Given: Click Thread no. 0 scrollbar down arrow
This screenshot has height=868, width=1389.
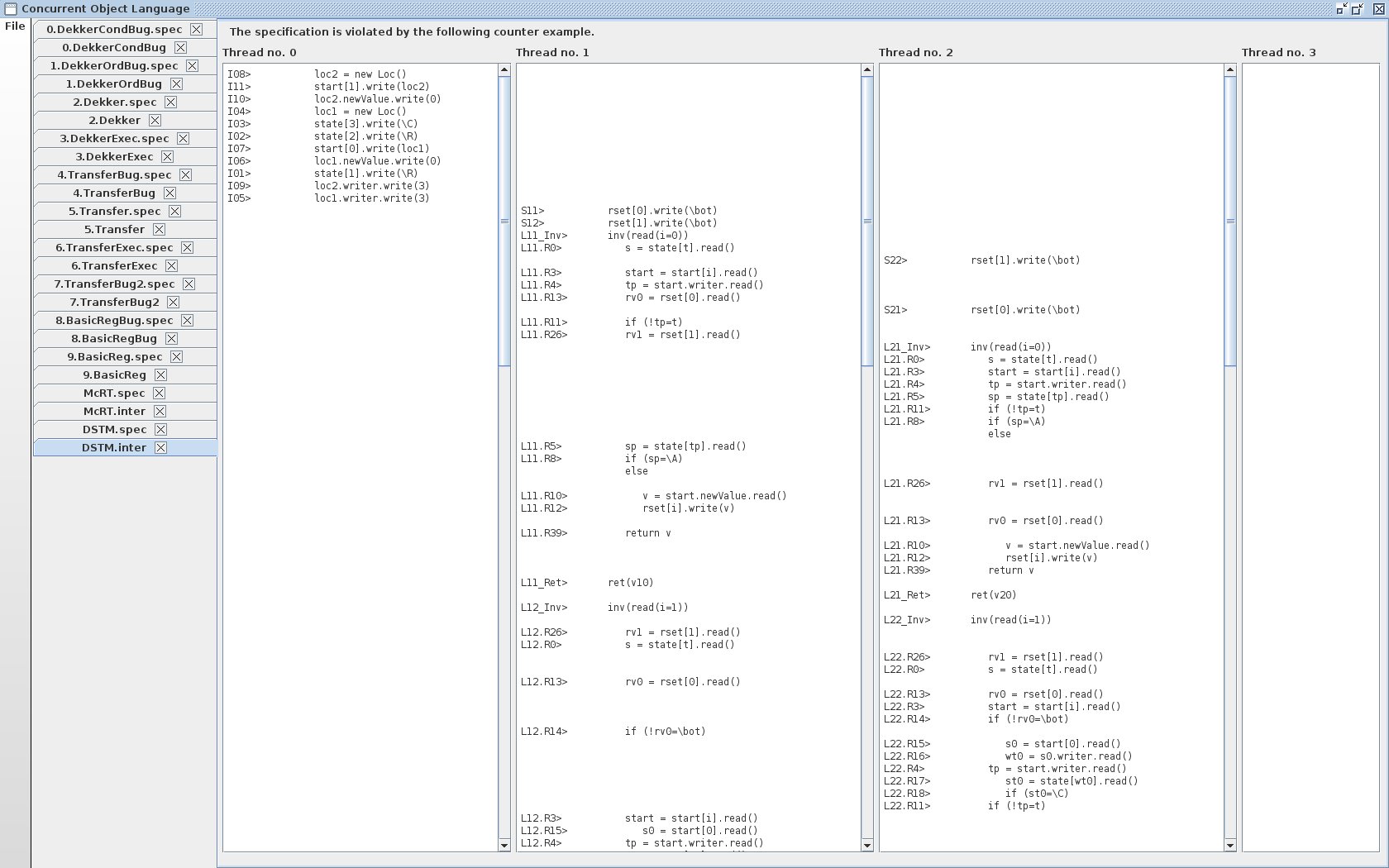Looking at the screenshot, I should click(x=504, y=845).
